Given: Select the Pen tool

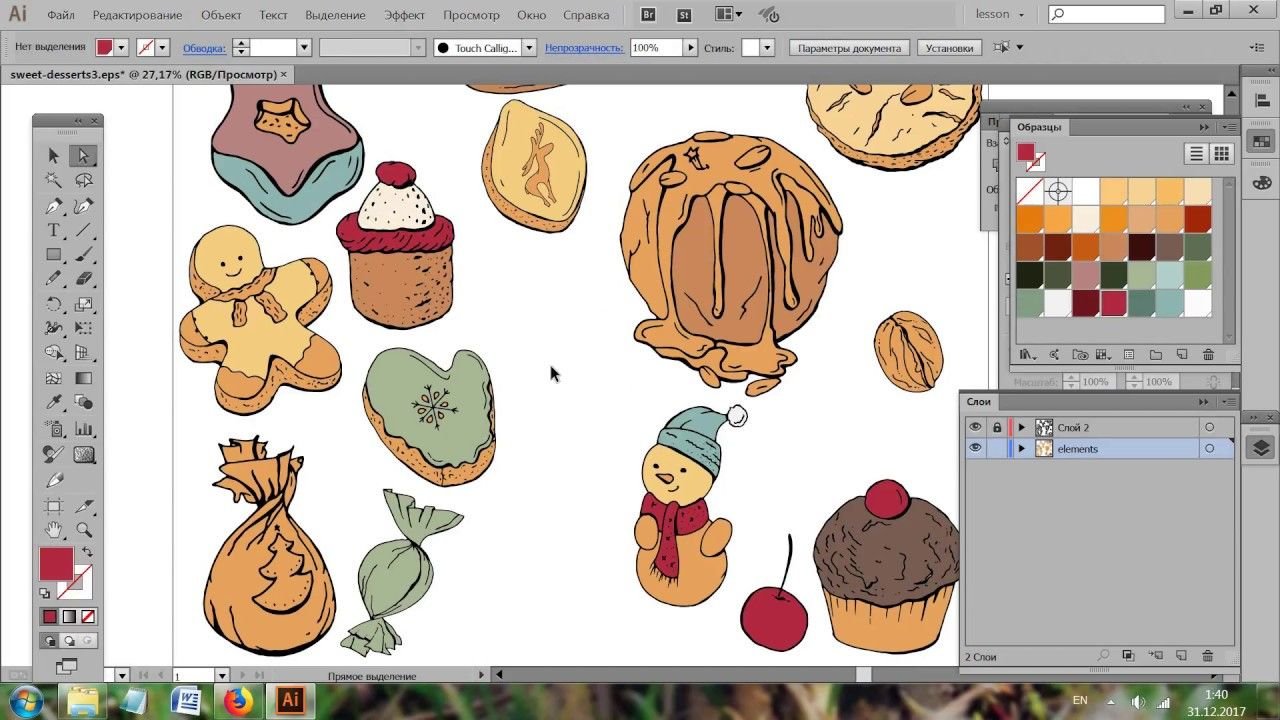Looking at the screenshot, I should point(54,206).
